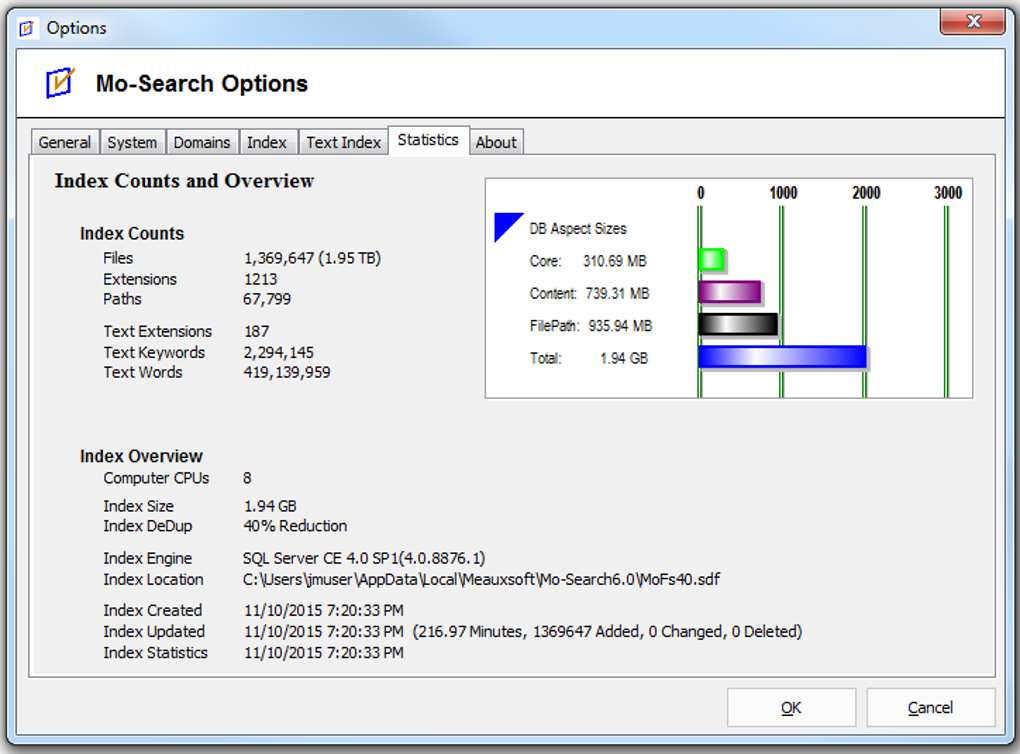Screen dimensions: 1020x754
Task: Select the Index Location file path text
Action: point(480,579)
